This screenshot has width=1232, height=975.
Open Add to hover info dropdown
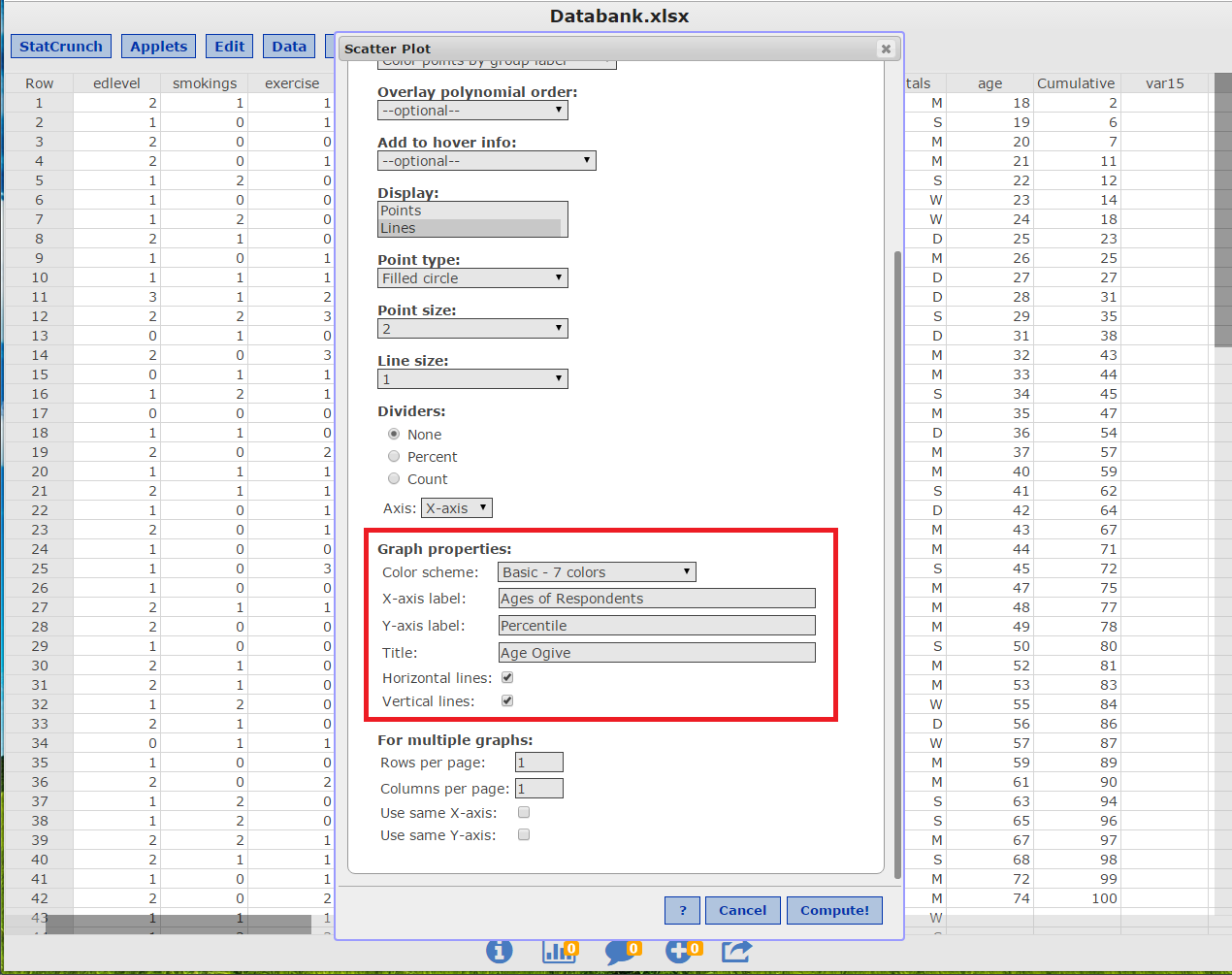(x=487, y=161)
